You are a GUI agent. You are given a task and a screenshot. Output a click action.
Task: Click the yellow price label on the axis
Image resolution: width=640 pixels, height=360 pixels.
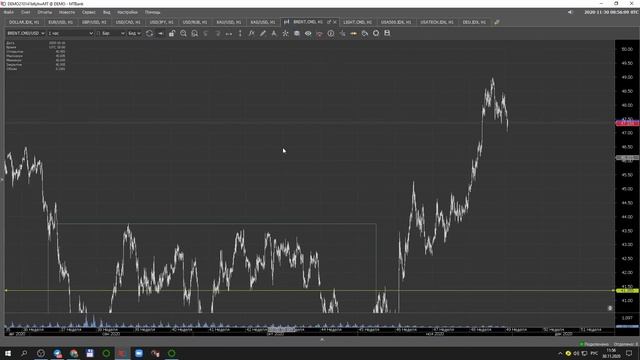(627, 291)
